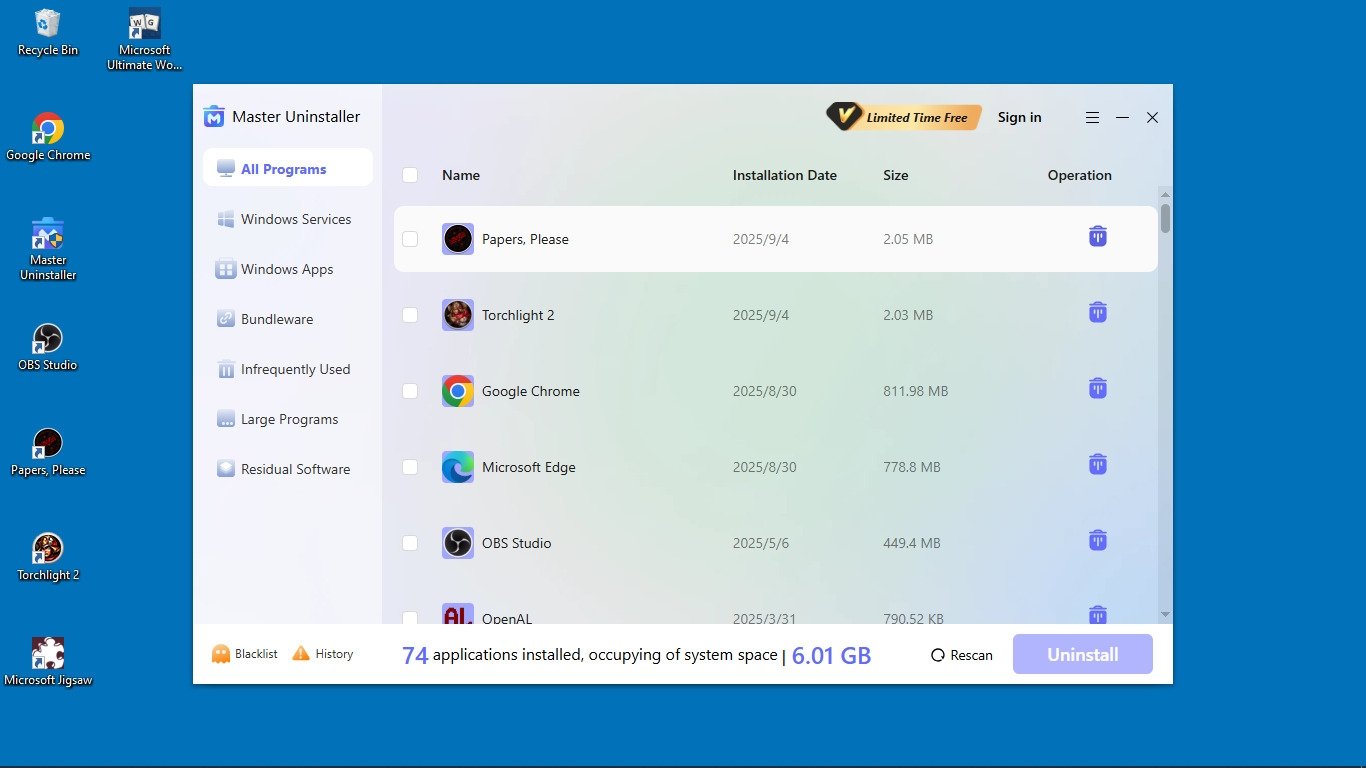This screenshot has width=1366, height=768.
Task: Open the History warning icon
Action: point(301,654)
